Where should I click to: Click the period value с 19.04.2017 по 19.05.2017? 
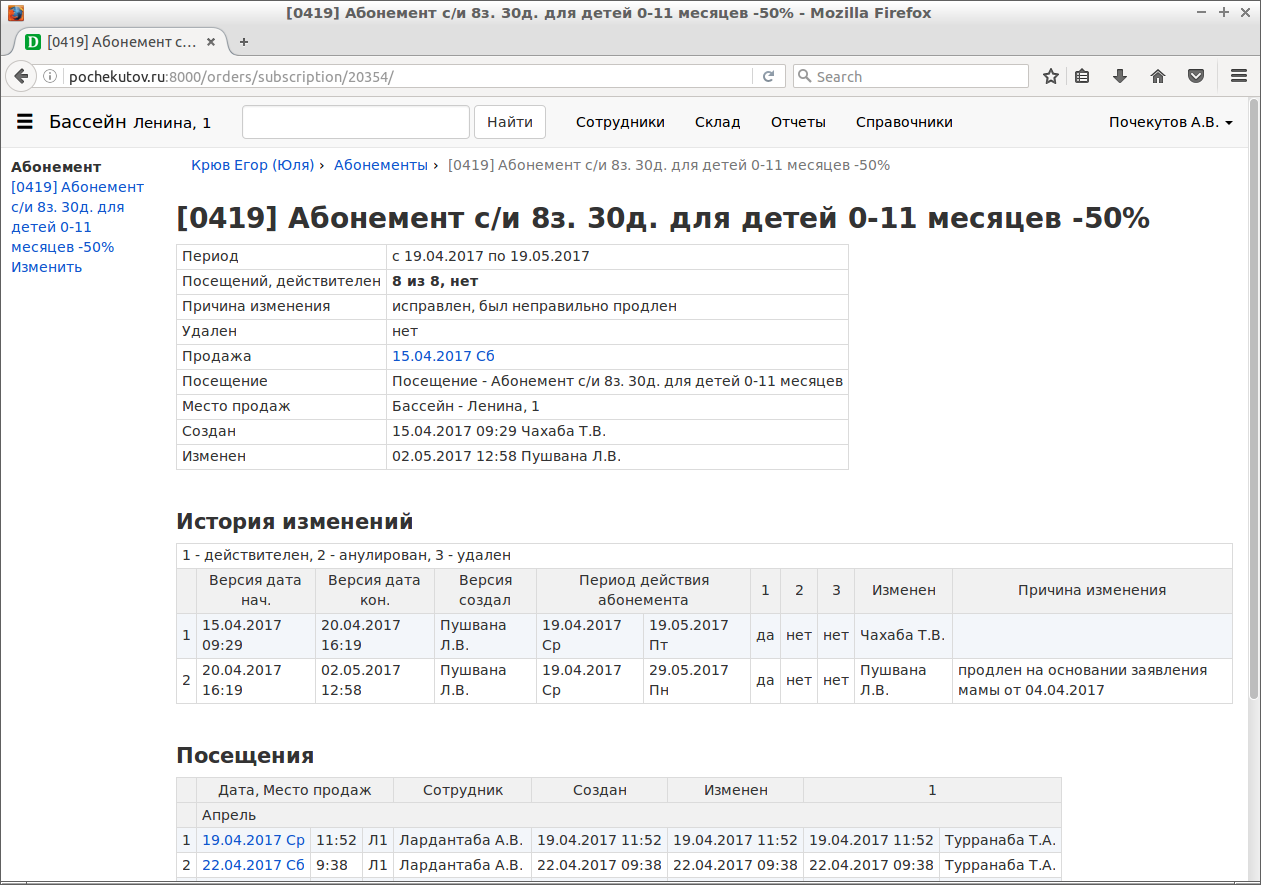pyautogui.click(x=491, y=256)
